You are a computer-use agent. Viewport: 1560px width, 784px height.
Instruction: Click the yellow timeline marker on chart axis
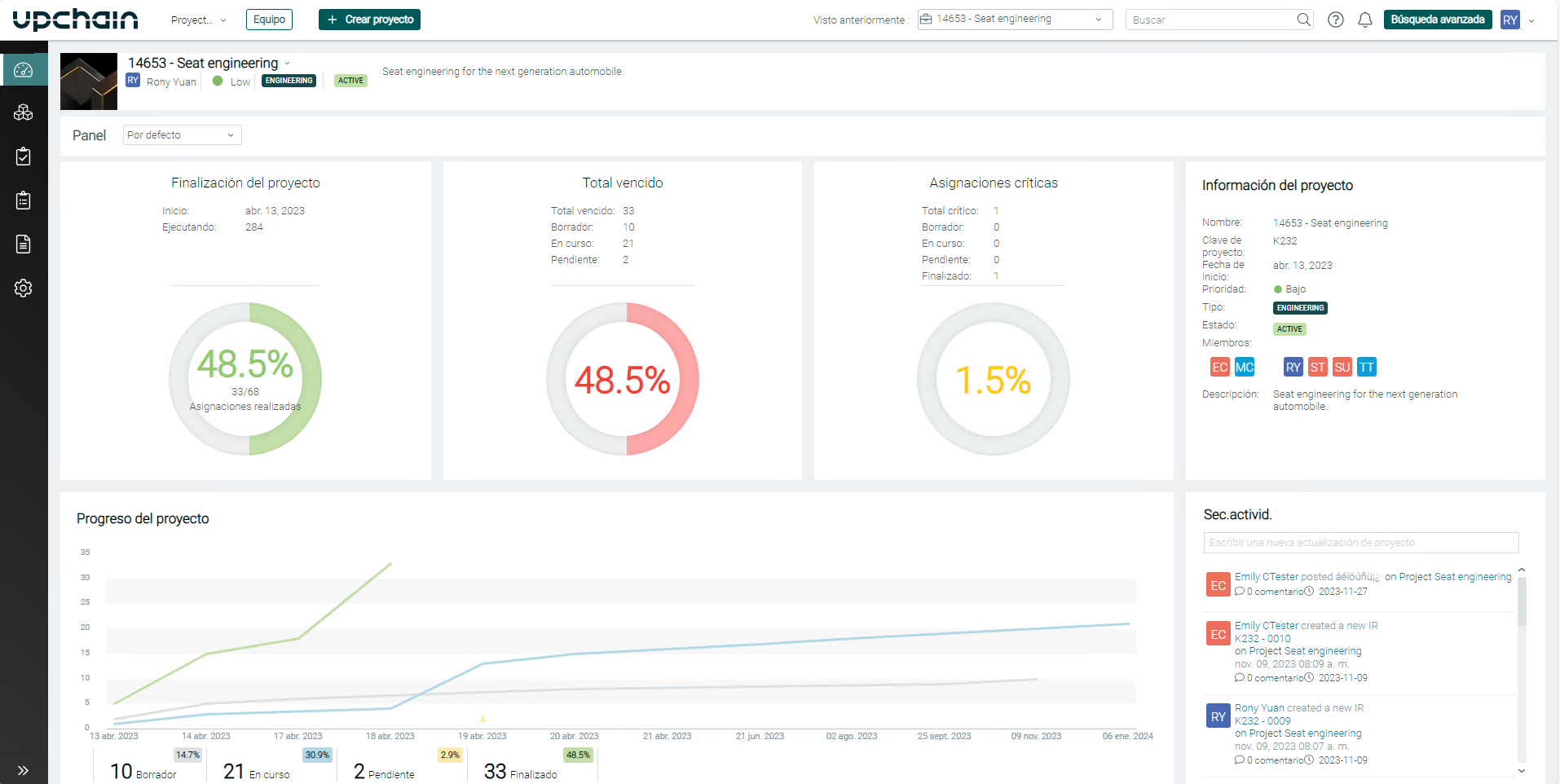pyautogui.click(x=483, y=719)
